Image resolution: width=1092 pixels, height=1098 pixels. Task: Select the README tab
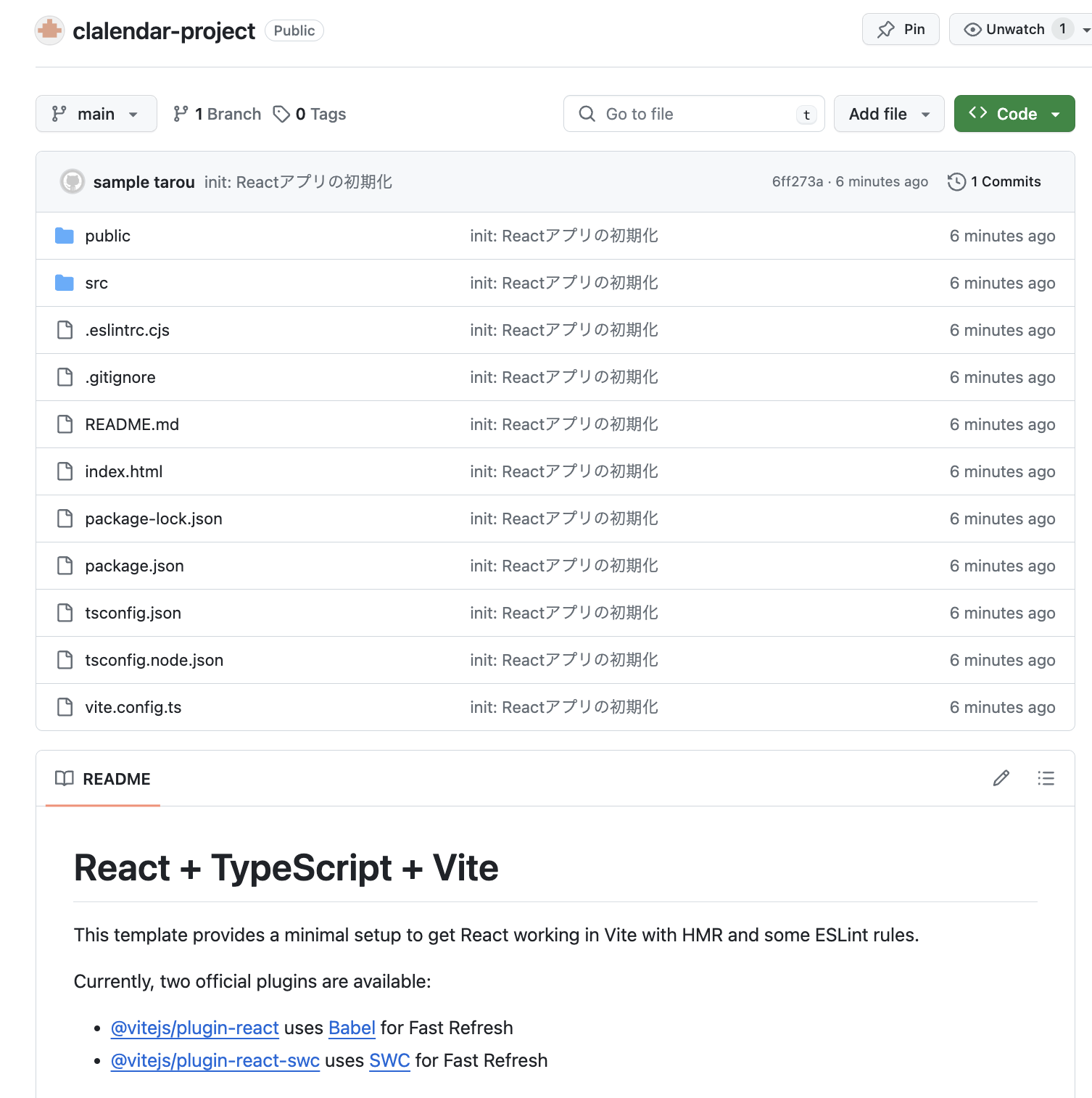pos(103,779)
